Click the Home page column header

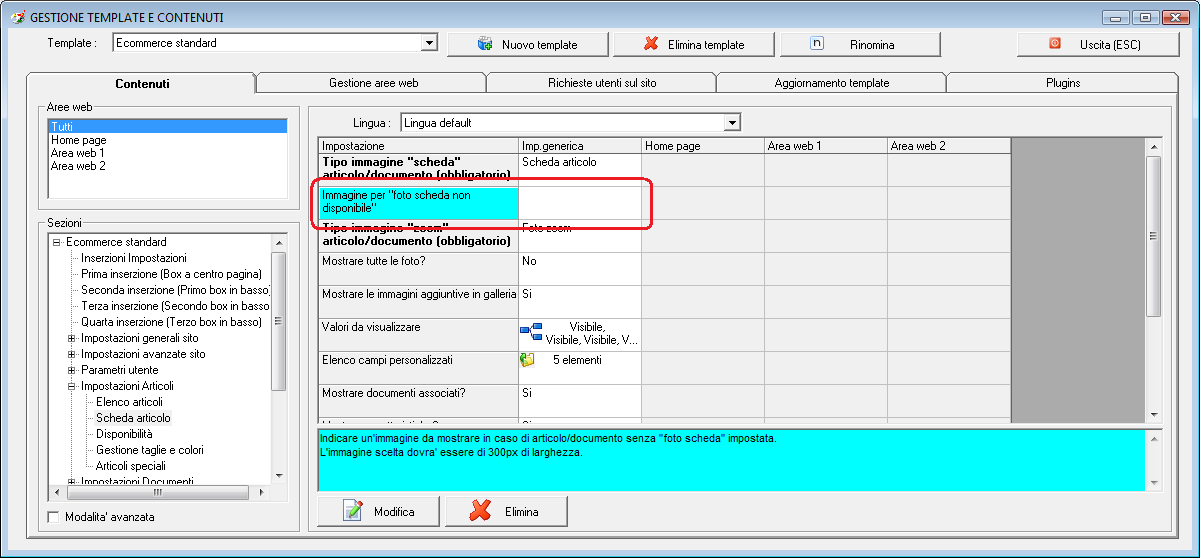coord(703,146)
